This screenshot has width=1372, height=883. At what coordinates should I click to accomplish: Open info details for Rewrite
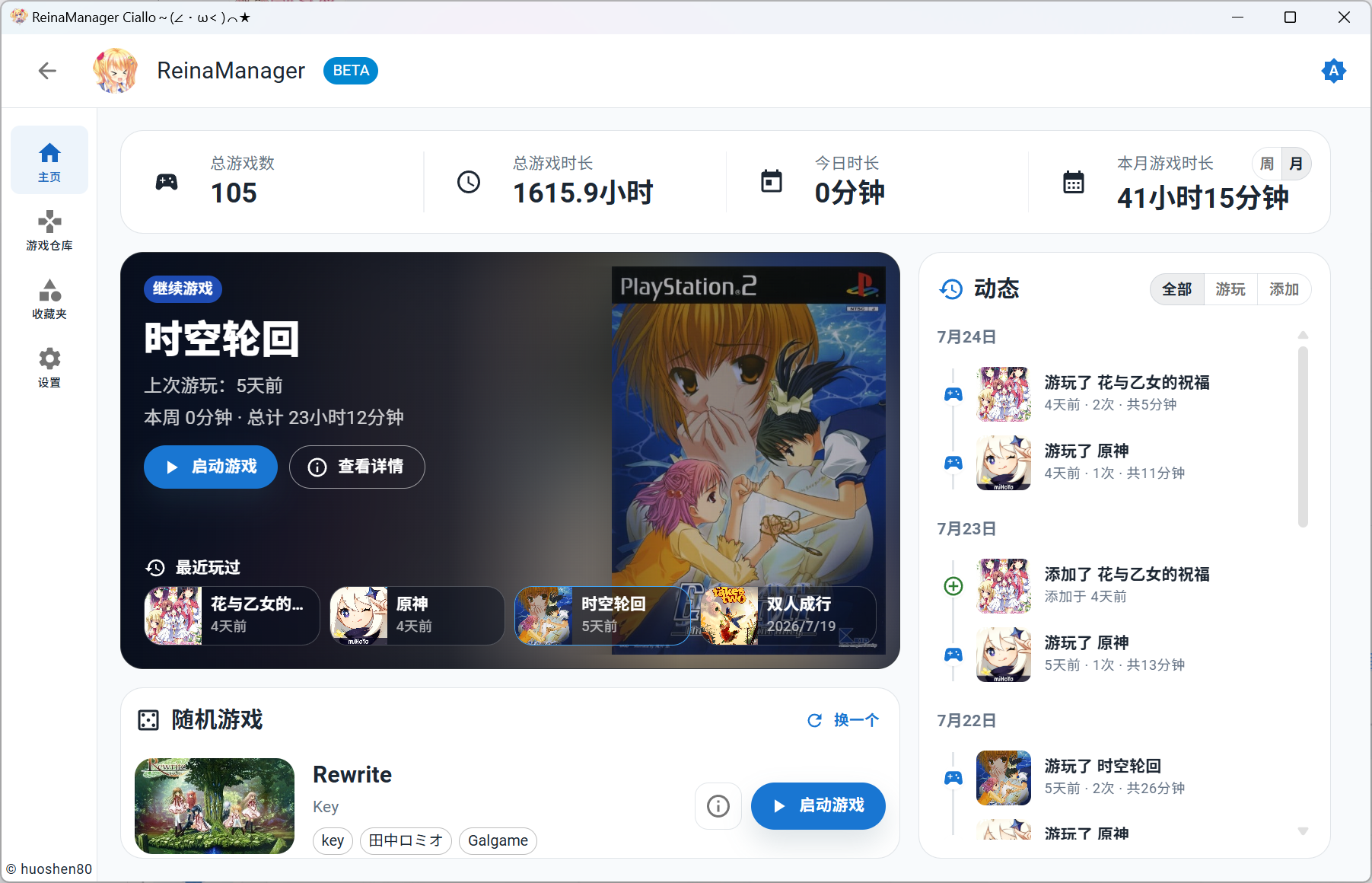pos(718,805)
